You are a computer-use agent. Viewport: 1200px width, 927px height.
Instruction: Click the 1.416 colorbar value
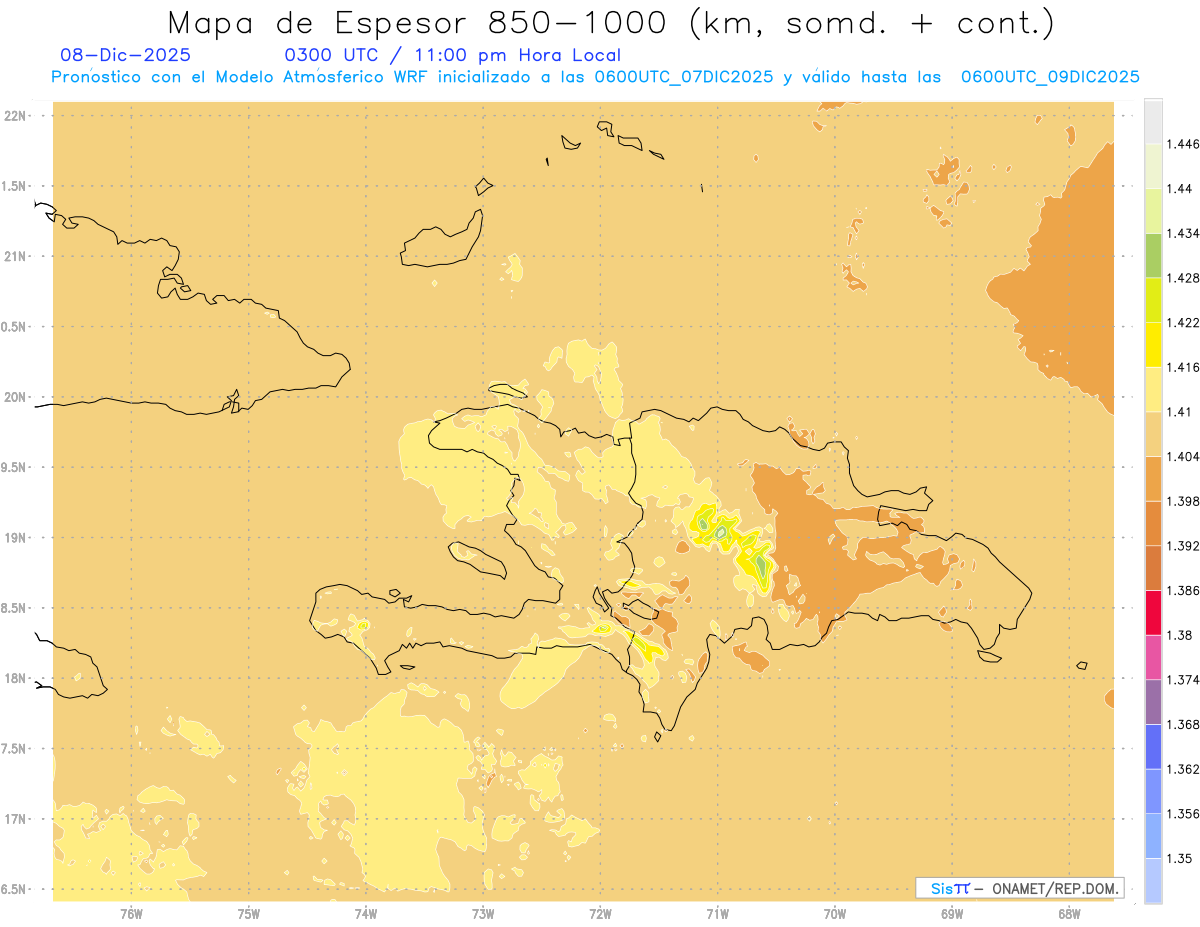(x=1184, y=367)
